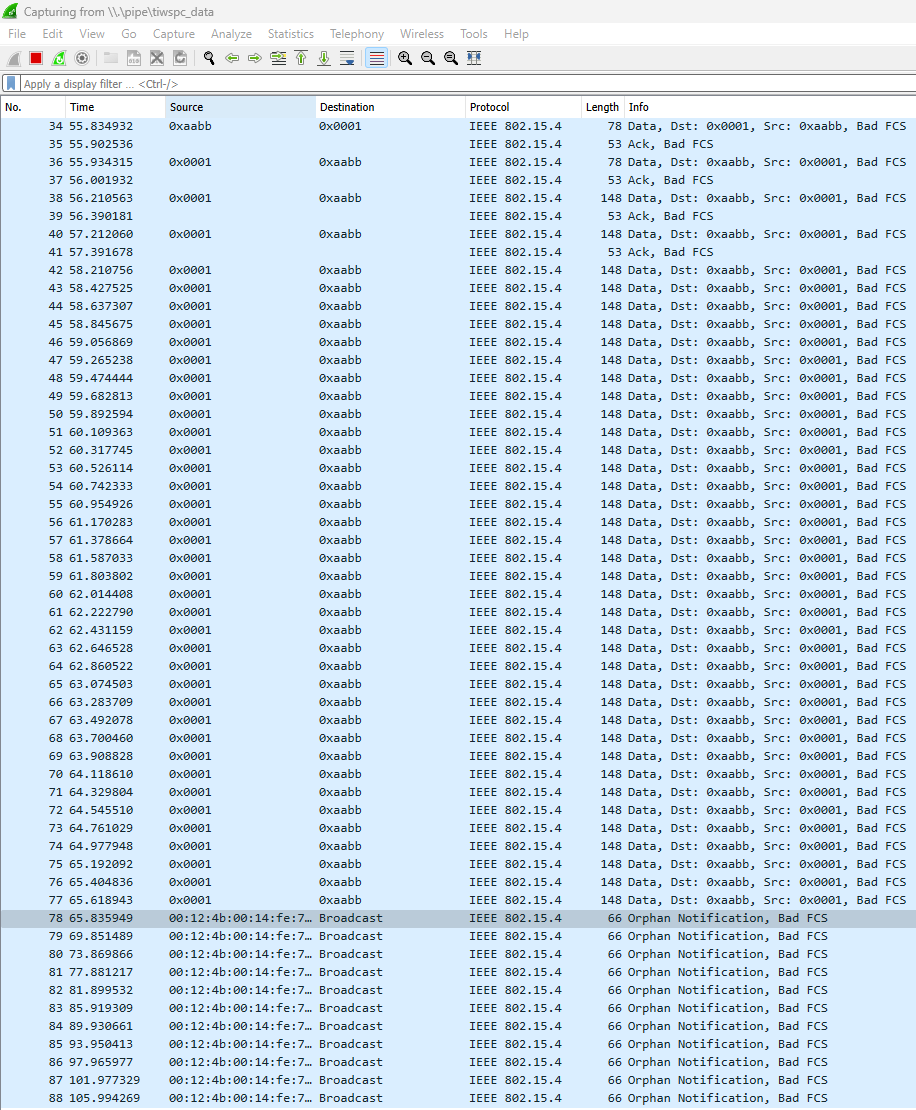The height and width of the screenshot is (1110, 916).
Task: Select Orphan Notification packet 85 at 93.950413
Action: tap(458, 1044)
